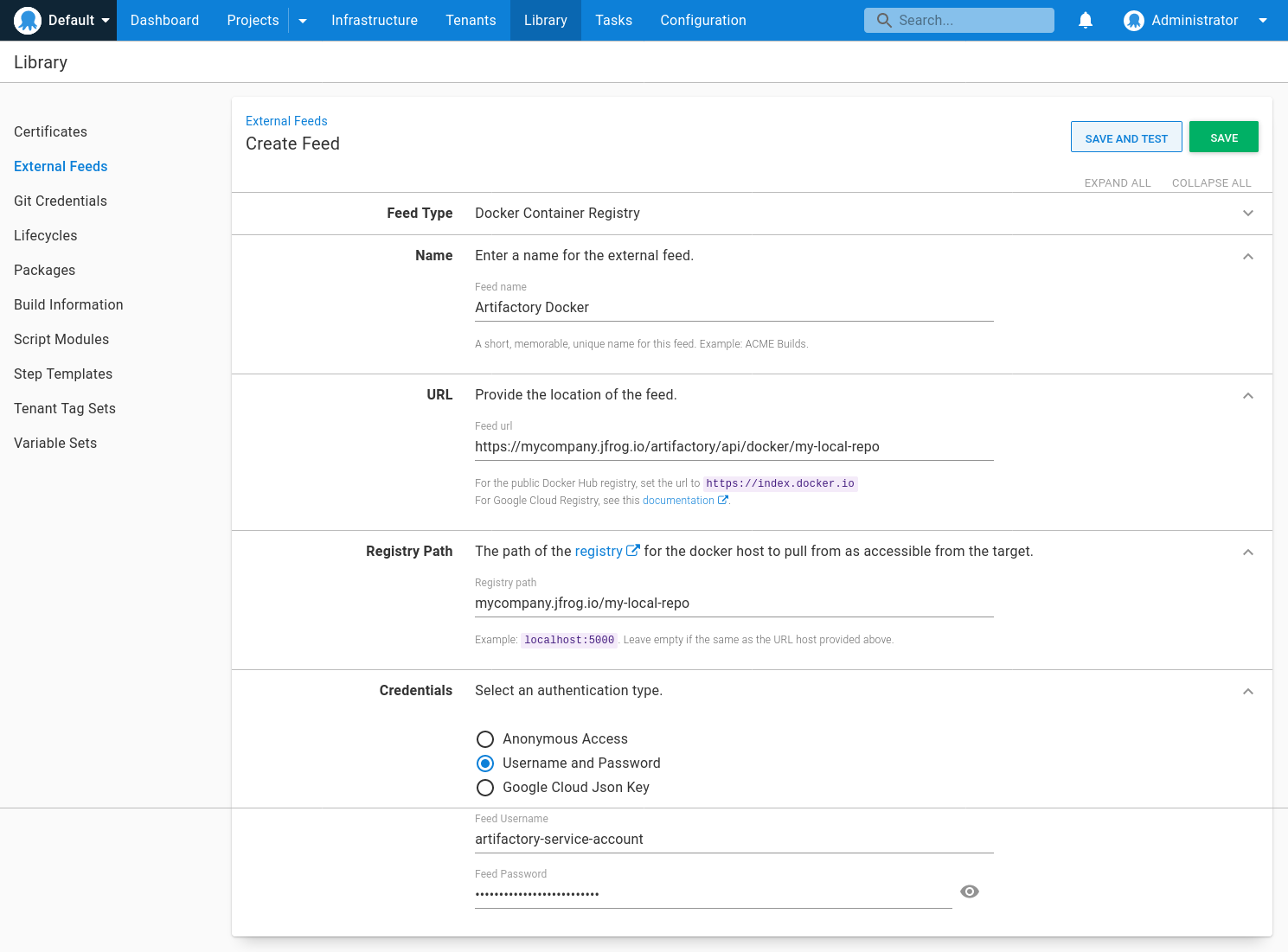
Task: Click the Feed url input field
Action: [x=734, y=446]
